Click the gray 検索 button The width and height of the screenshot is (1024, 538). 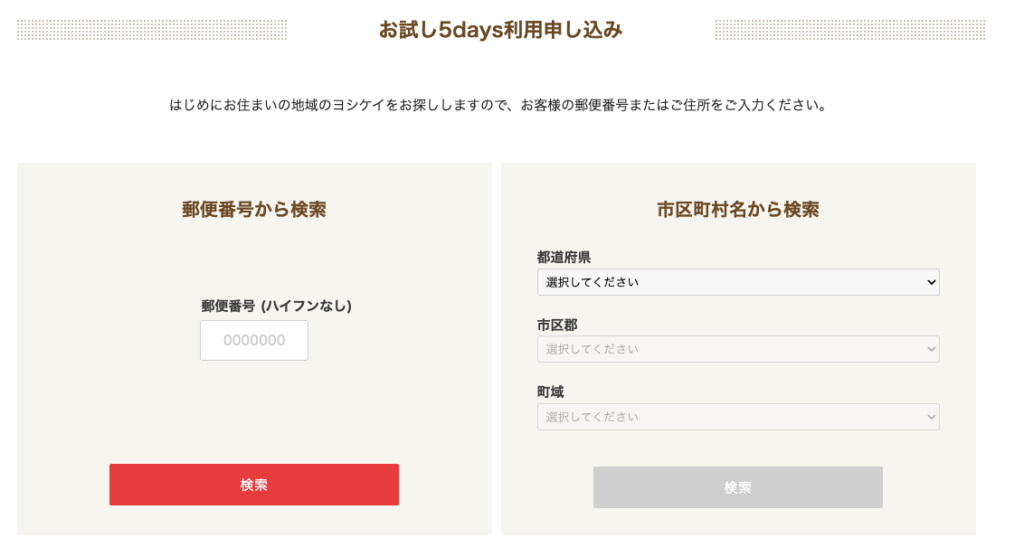coord(737,487)
